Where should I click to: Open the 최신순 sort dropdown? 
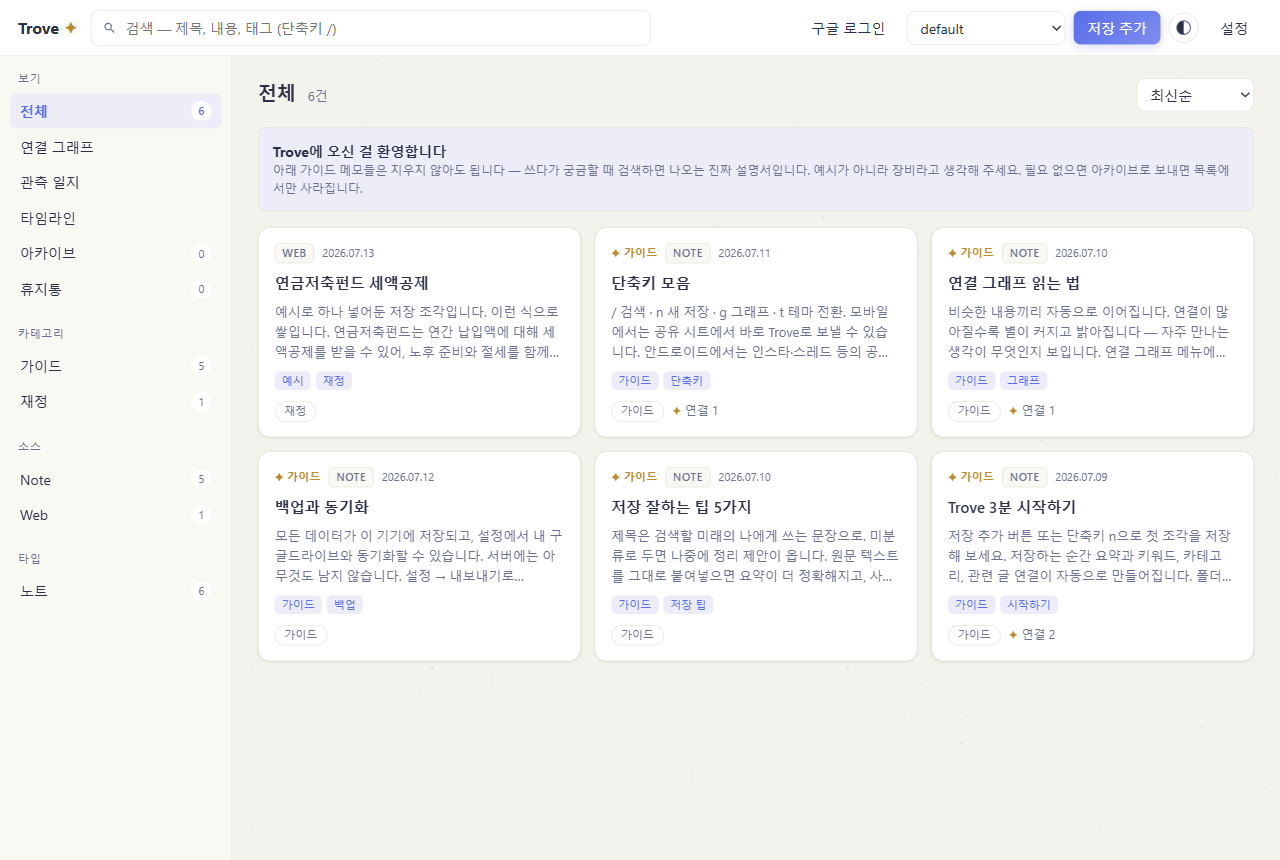(x=1195, y=95)
